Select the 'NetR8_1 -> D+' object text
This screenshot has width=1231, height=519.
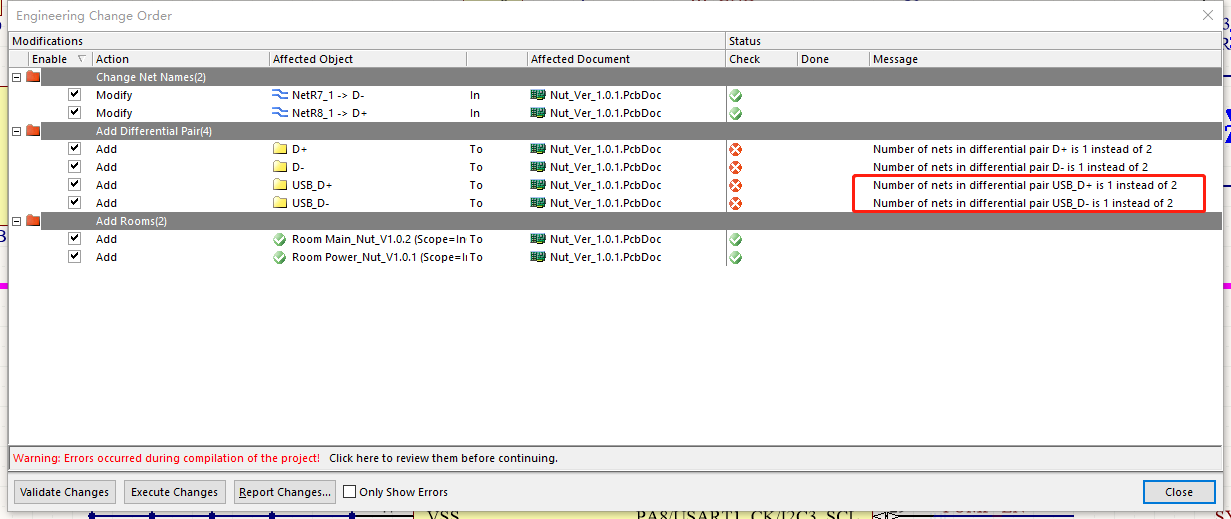(x=330, y=113)
